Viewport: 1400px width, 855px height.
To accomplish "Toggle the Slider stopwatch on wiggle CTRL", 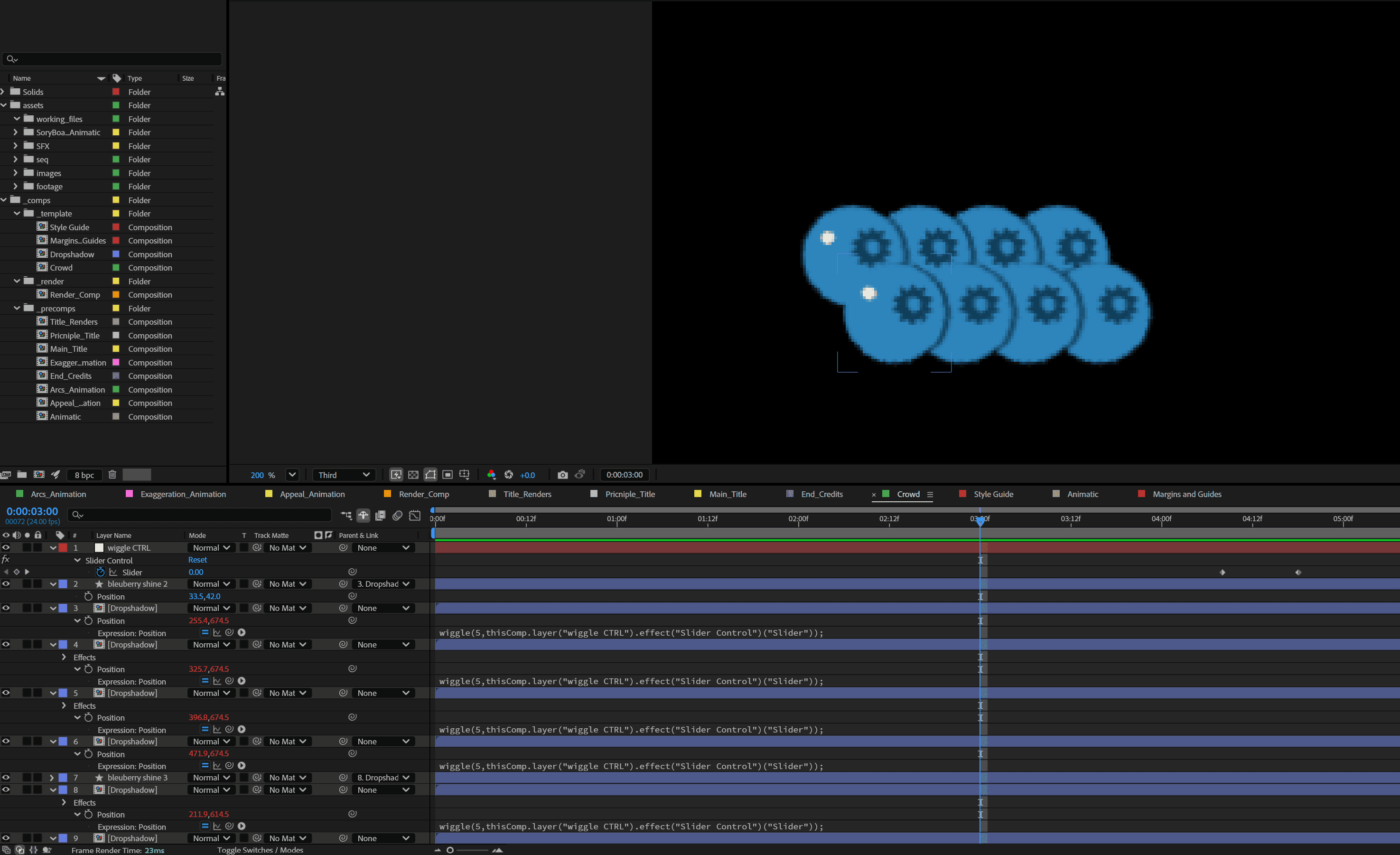I will click(101, 572).
